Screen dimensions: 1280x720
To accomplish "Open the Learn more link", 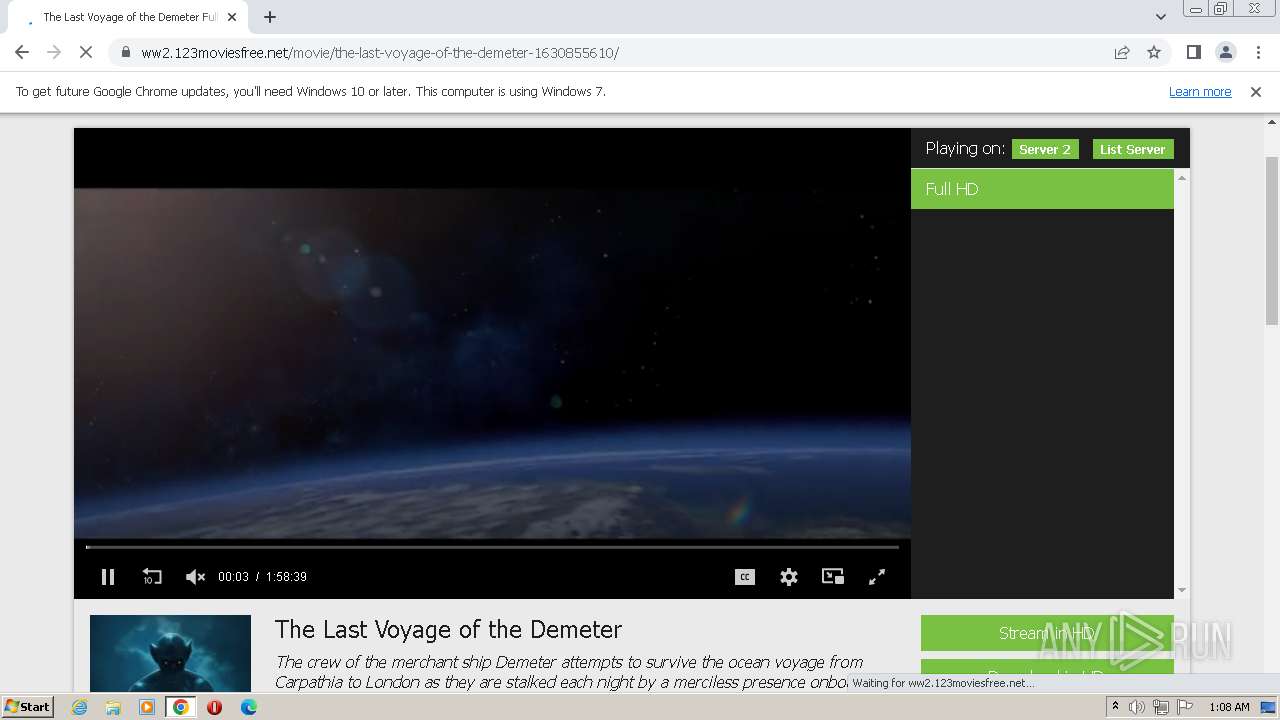I will [1200, 92].
